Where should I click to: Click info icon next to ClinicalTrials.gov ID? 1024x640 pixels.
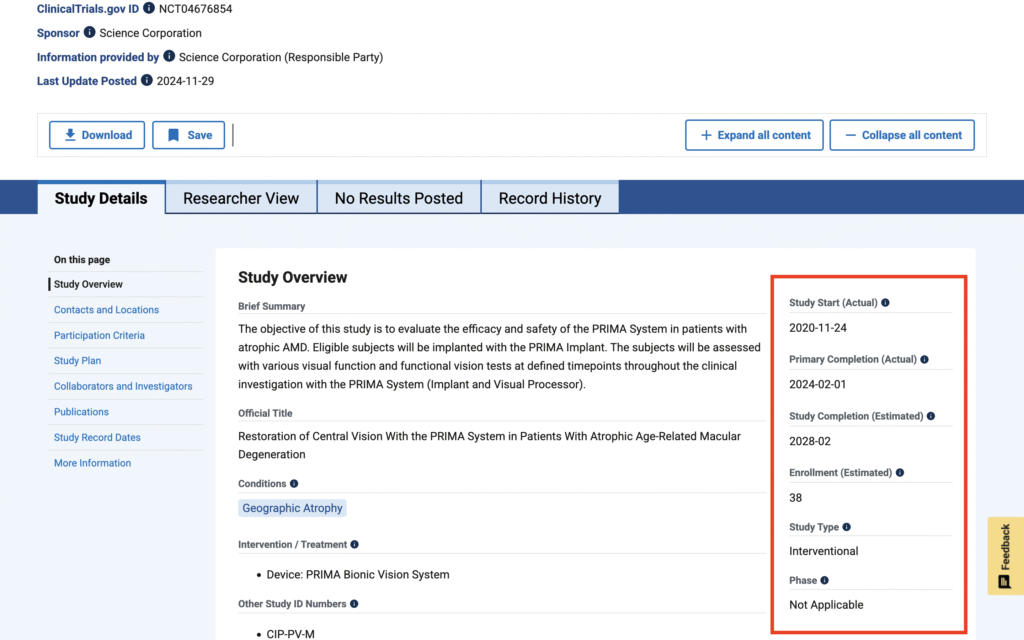tap(149, 8)
